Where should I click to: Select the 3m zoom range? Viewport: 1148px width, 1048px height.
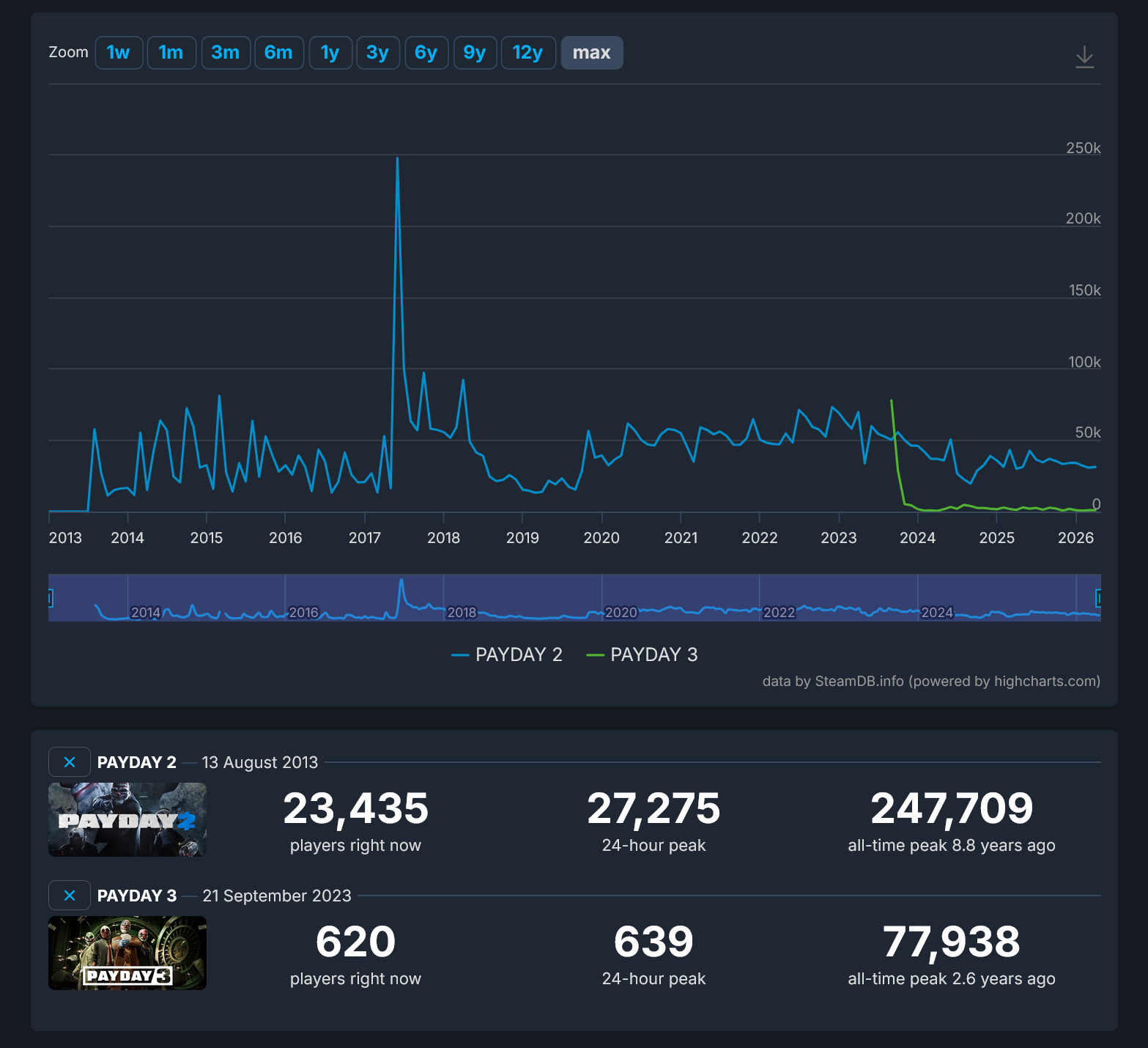tap(226, 52)
